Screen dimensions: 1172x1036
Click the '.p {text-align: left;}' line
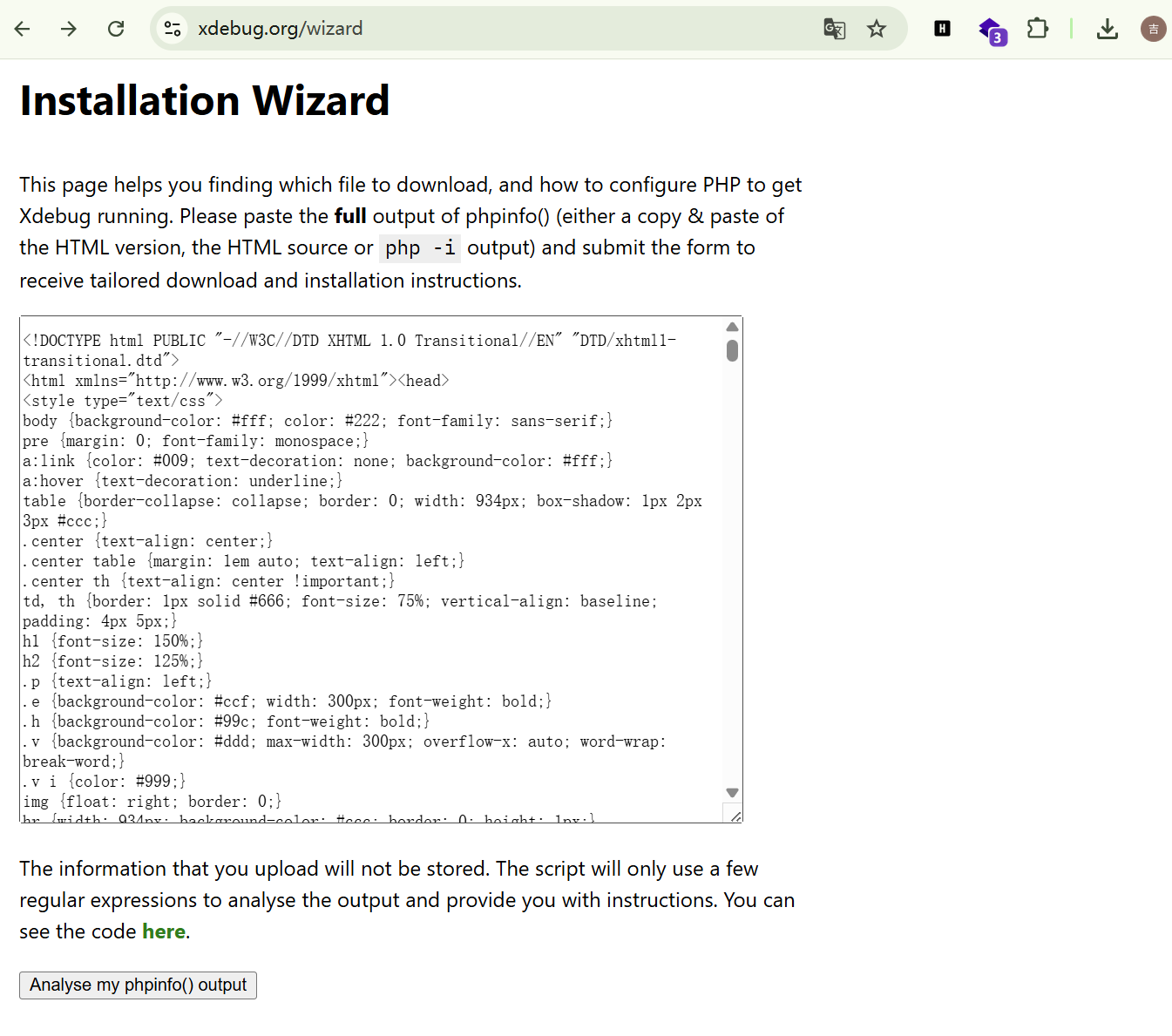(118, 681)
